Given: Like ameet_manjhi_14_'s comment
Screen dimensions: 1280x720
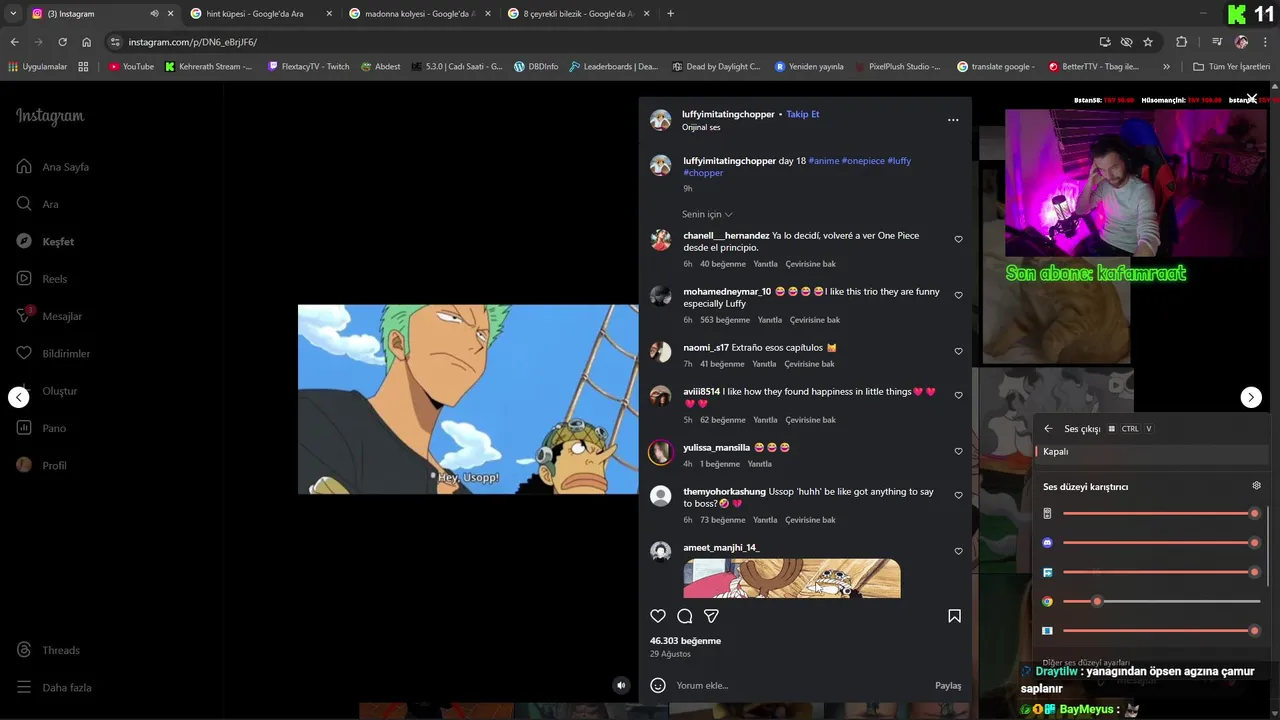Looking at the screenshot, I should point(958,552).
